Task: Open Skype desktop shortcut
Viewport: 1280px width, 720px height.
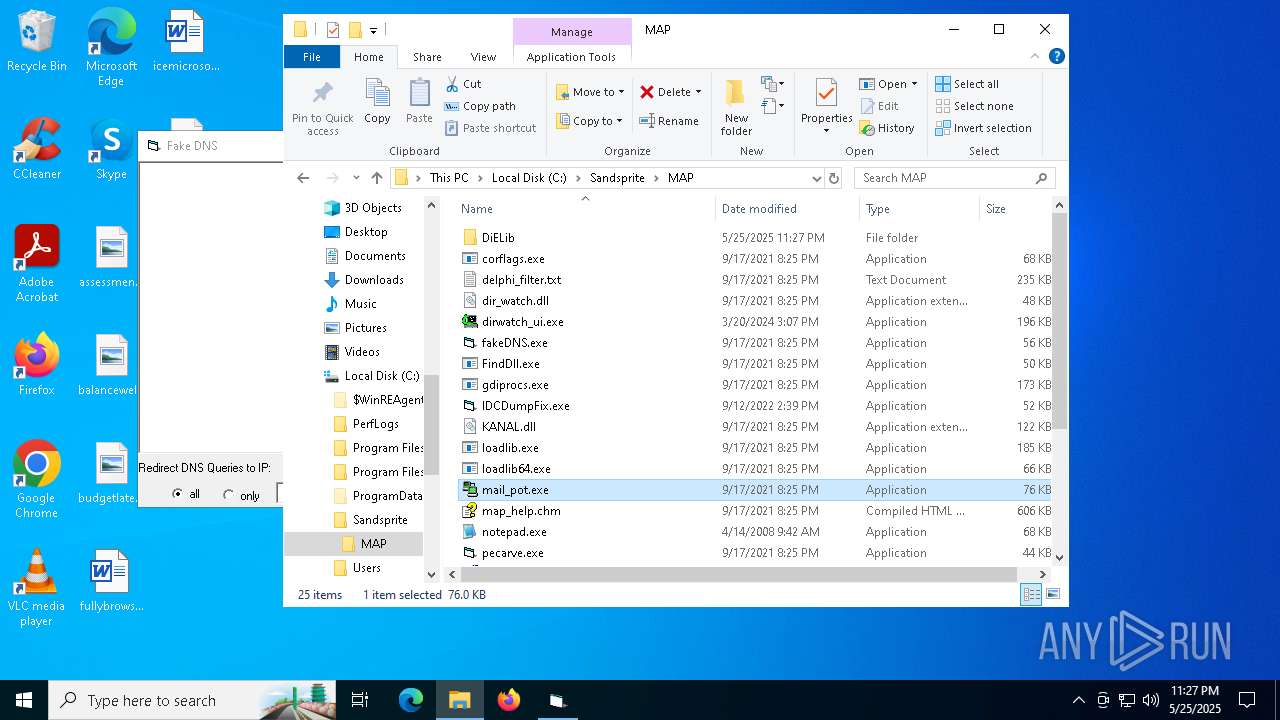Action: [111, 150]
